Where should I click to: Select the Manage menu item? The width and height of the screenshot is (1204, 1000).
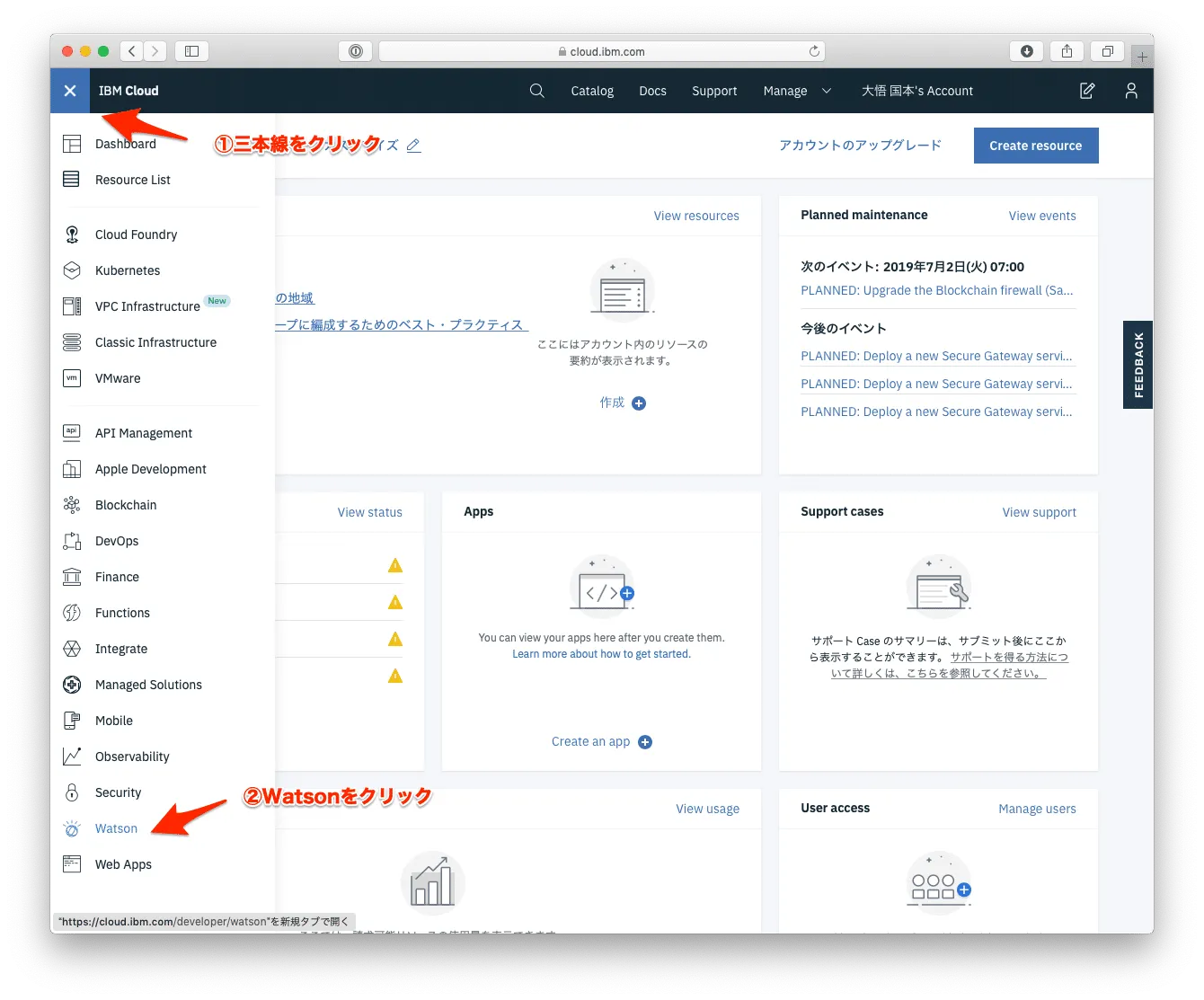[x=785, y=91]
